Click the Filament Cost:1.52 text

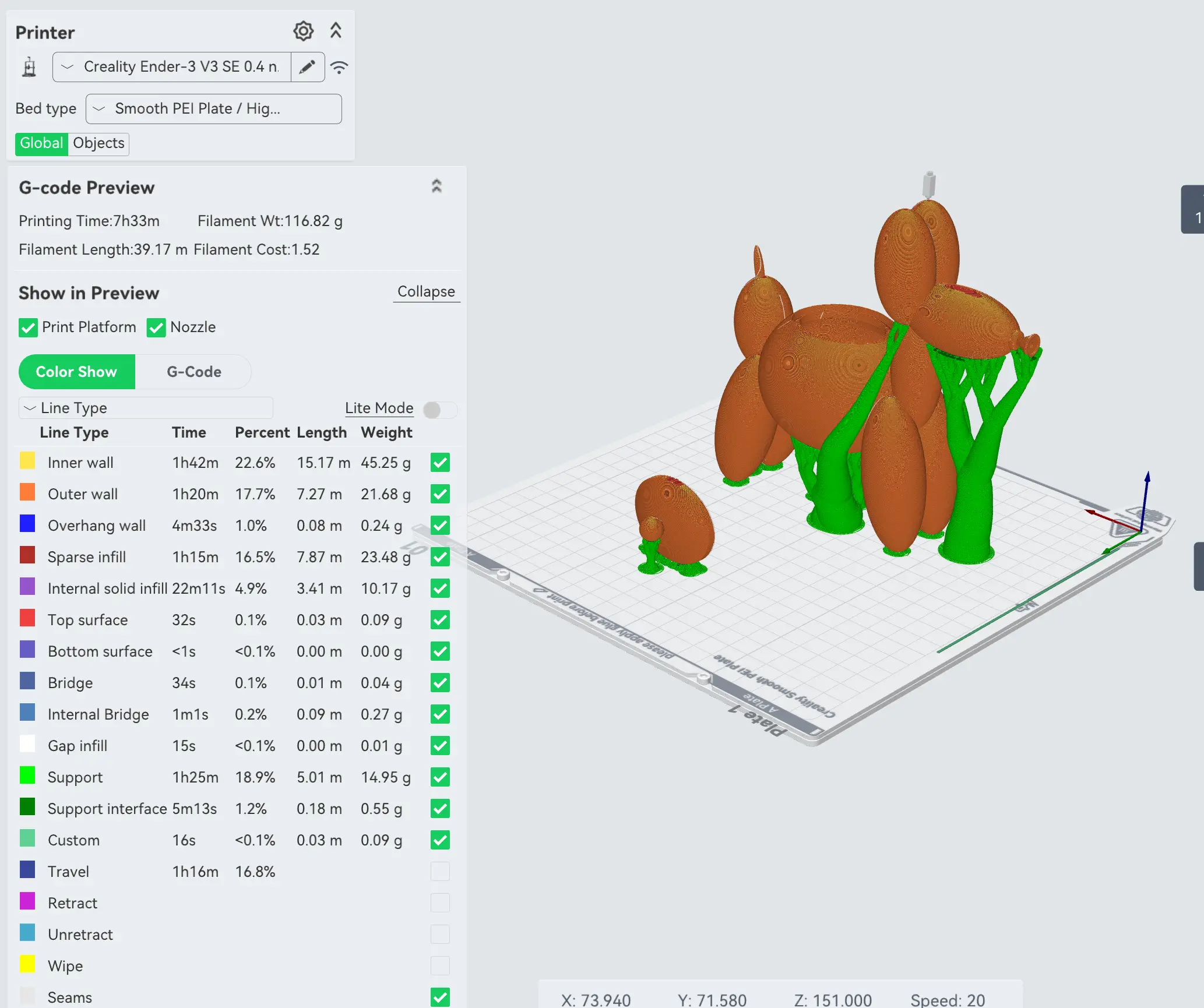click(x=256, y=250)
